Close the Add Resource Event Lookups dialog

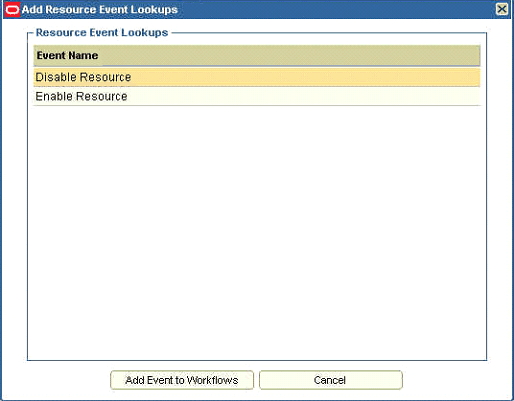(x=502, y=9)
